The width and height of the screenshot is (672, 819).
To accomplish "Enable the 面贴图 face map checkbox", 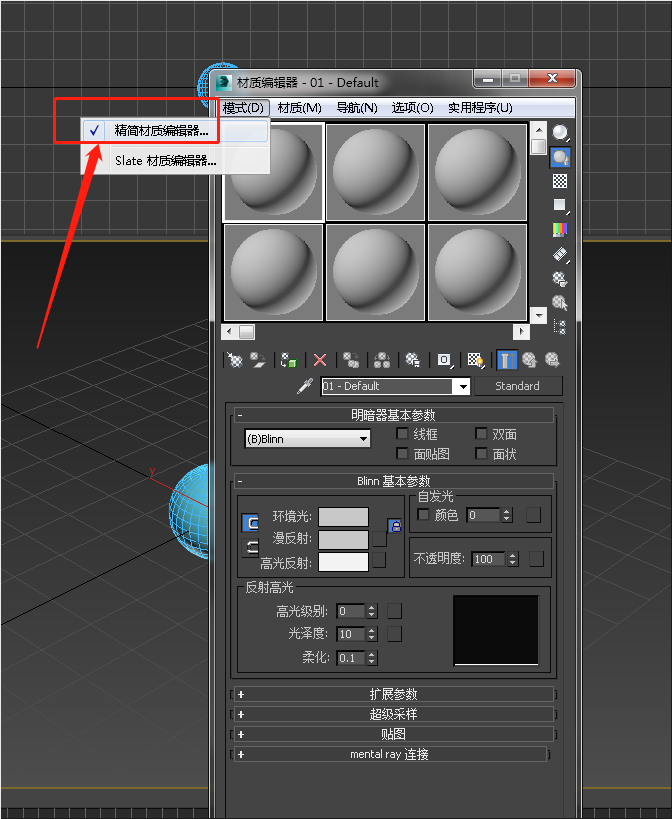I will [402, 453].
